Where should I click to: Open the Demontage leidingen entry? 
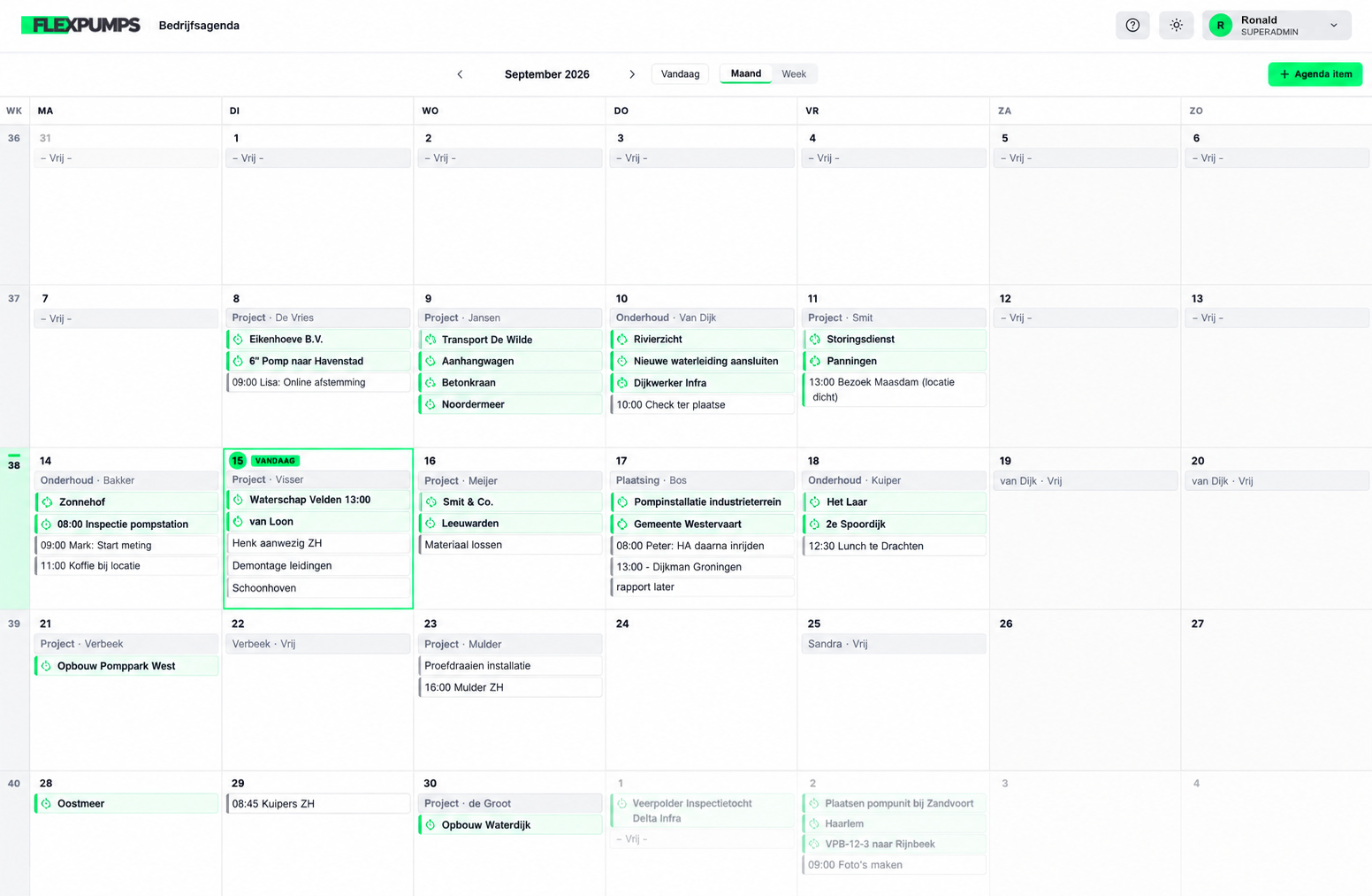318,566
